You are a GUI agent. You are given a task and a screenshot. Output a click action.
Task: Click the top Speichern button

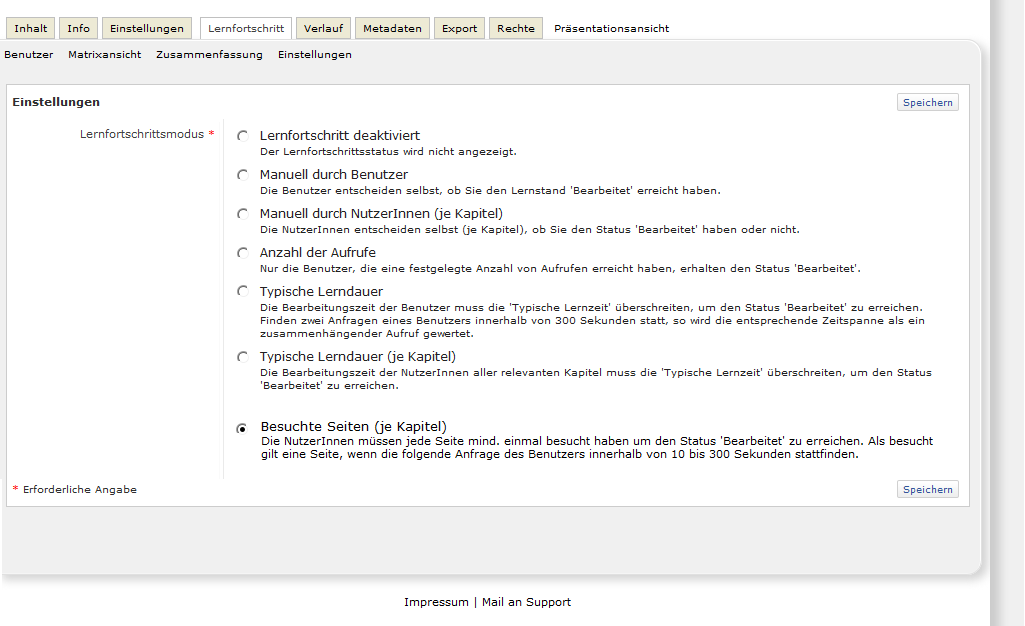coord(927,102)
